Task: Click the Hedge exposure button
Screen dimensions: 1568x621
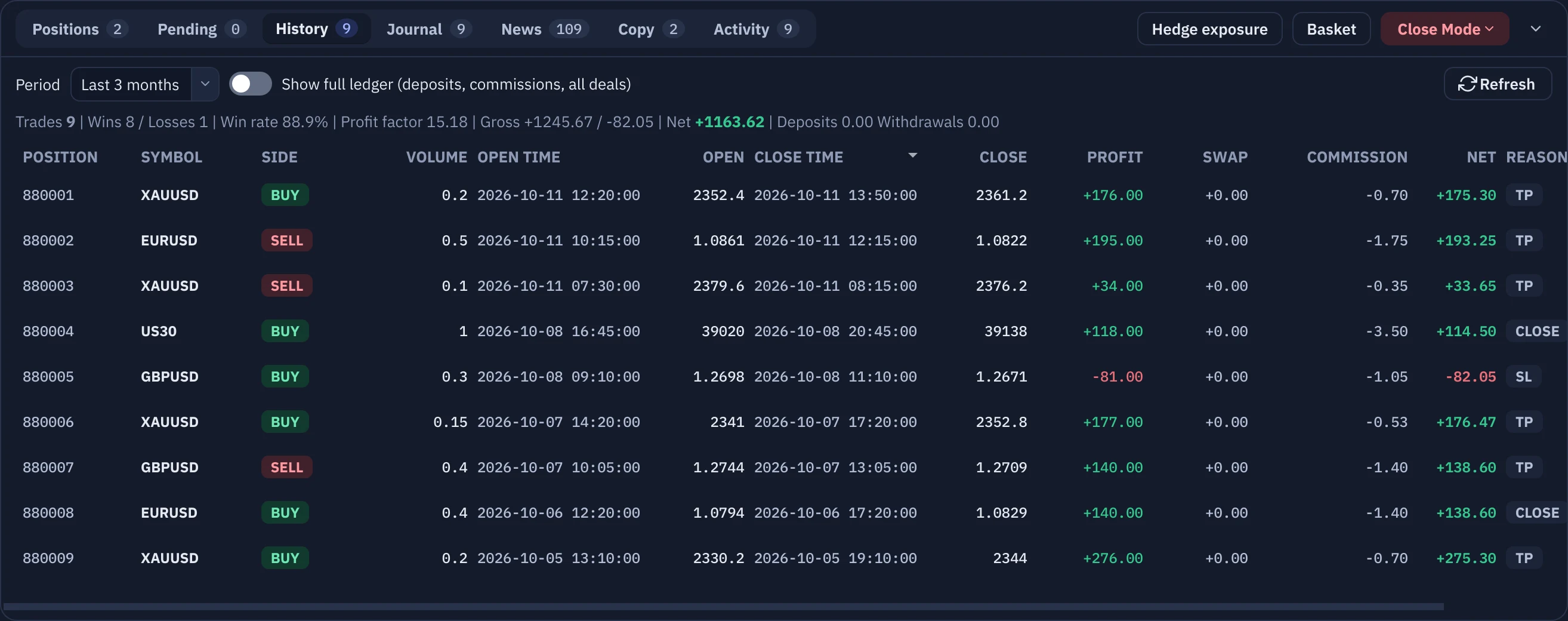Action: coord(1209,29)
